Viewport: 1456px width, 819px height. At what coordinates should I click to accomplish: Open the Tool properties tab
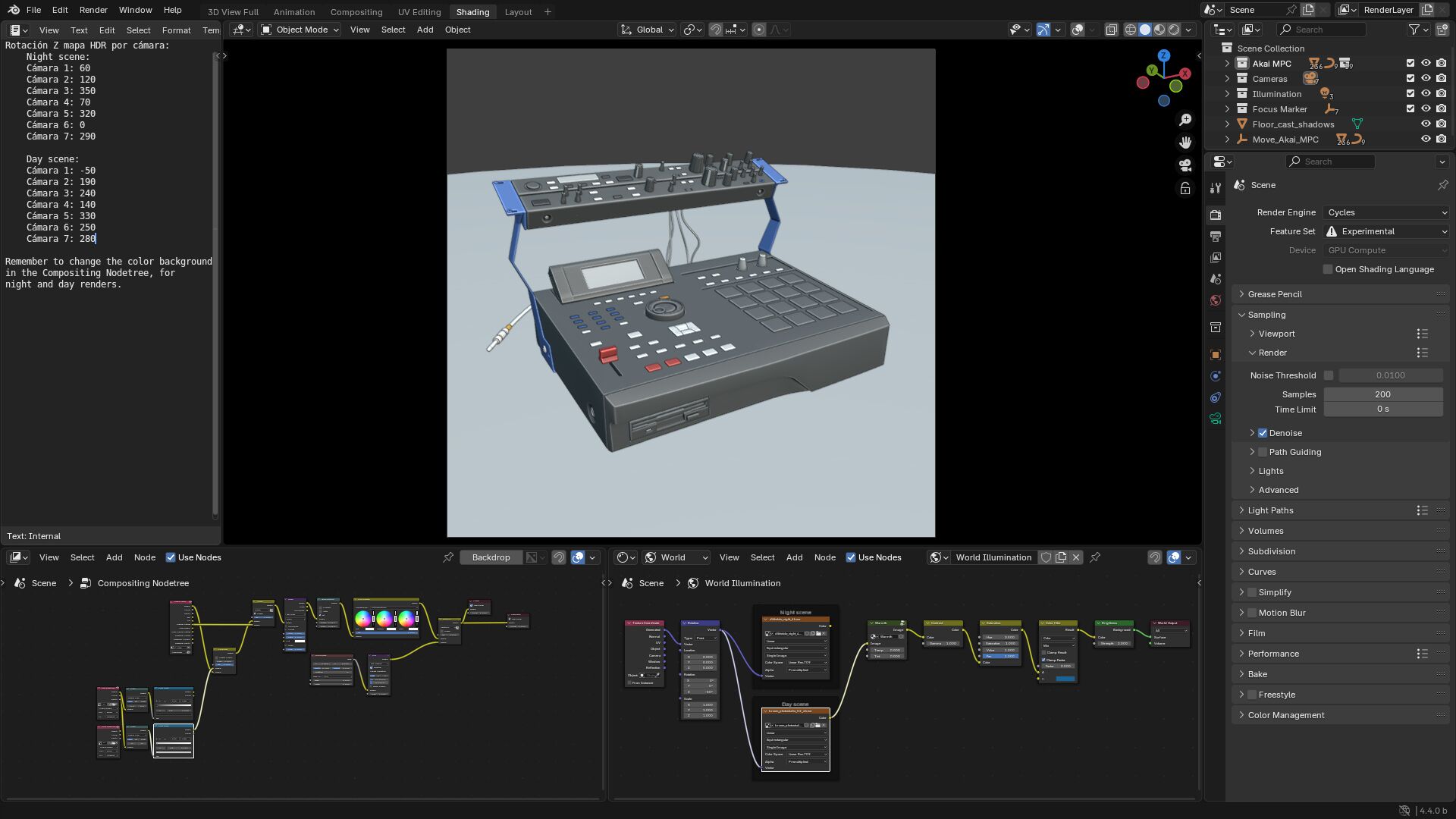tap(1216, 188)
